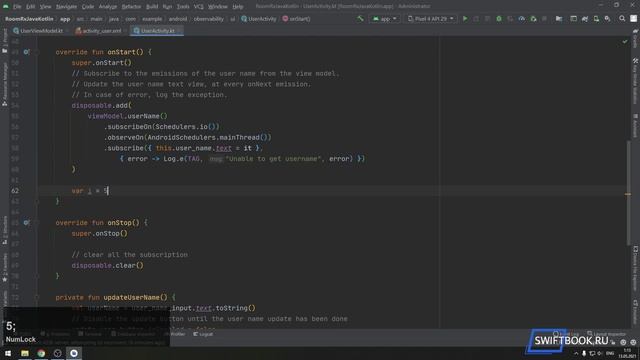Click line number 62 in gutter
The height and width of the screenshot is (360, 640).
click(15, 191)
